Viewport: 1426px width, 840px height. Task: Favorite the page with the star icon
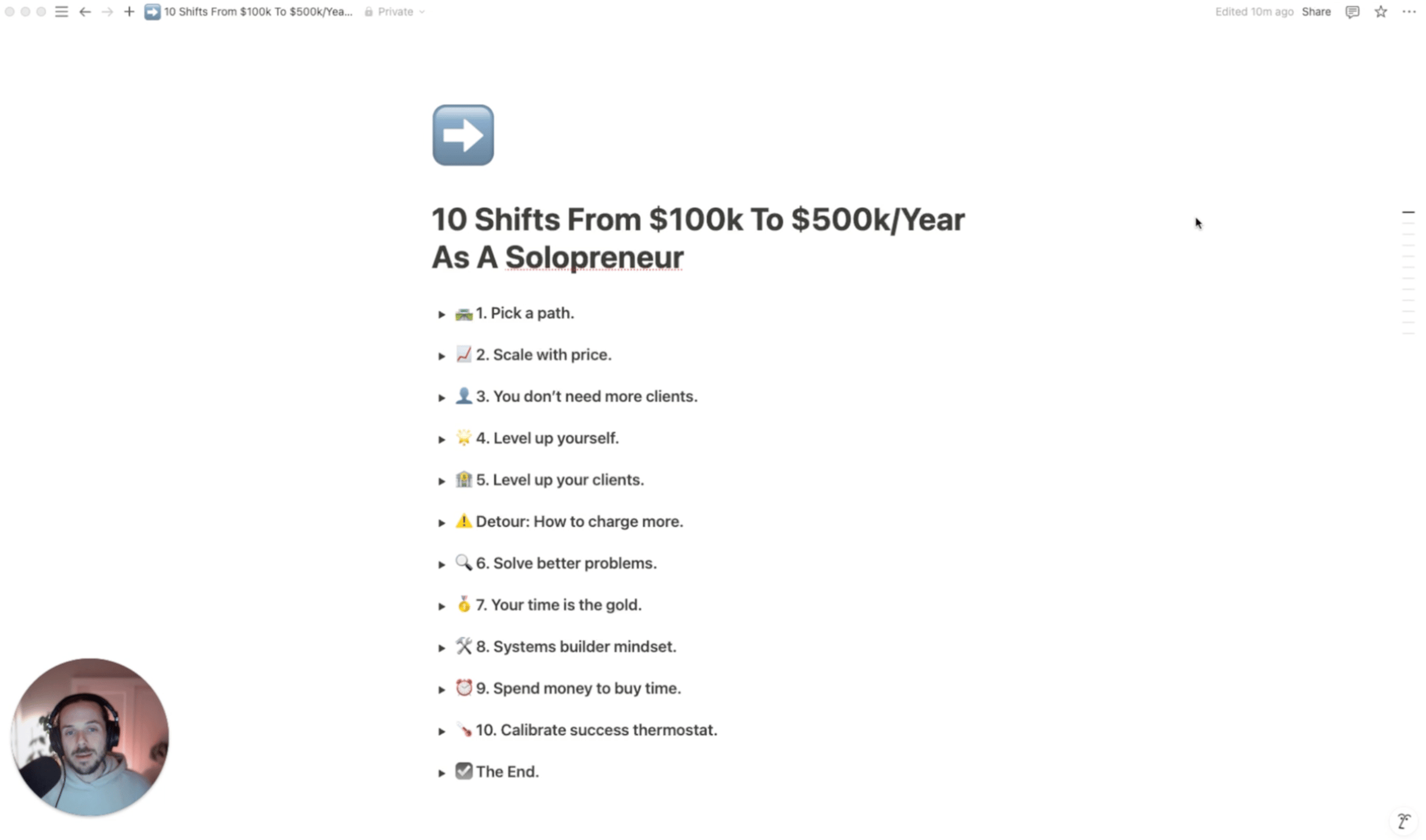coord(1381,12)
